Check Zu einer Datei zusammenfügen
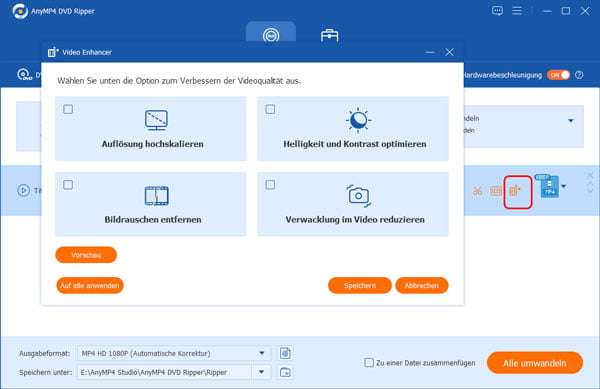This screenshot has width=600, height=389. click(x=369, y=363)
